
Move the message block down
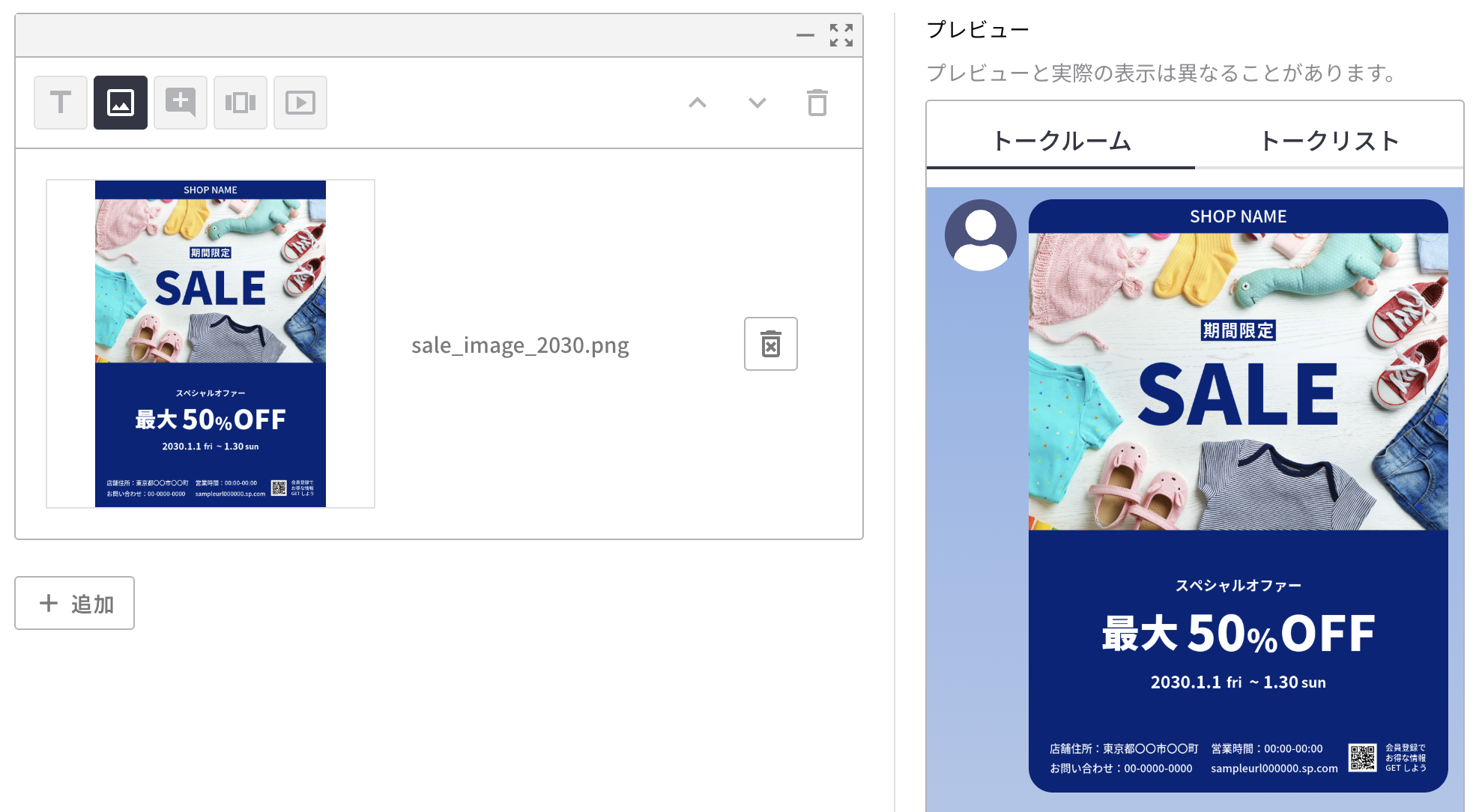(x=757, y=103)
